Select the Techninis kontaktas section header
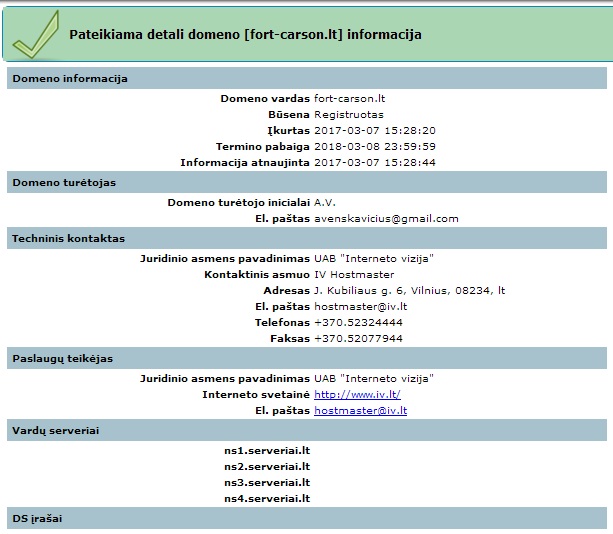Viewport: 613px width, 534px height. pos(307,238)
